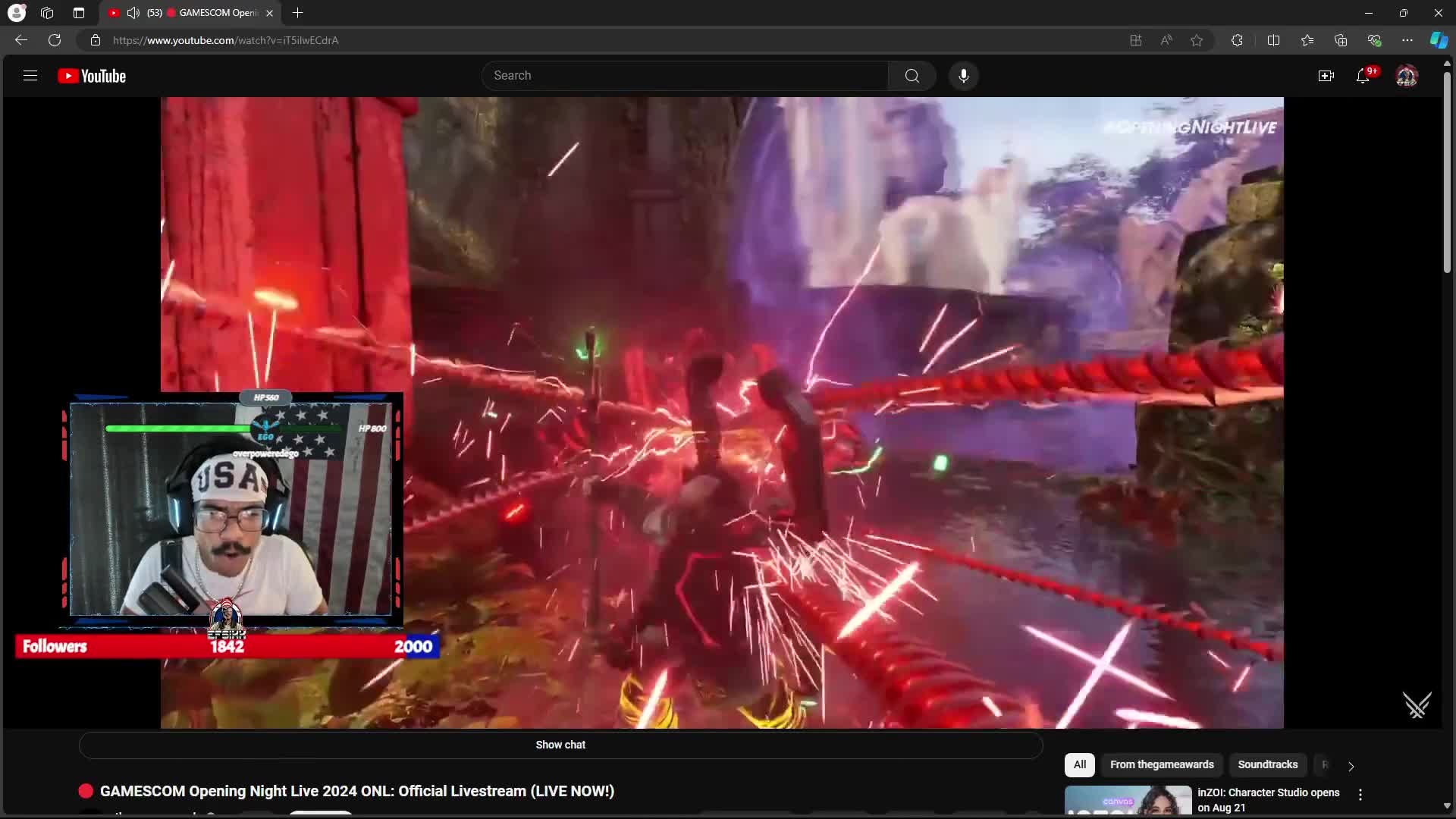
Task: Click the GAMESCOM Opening Night Live video title
Action: pos(357,791)
